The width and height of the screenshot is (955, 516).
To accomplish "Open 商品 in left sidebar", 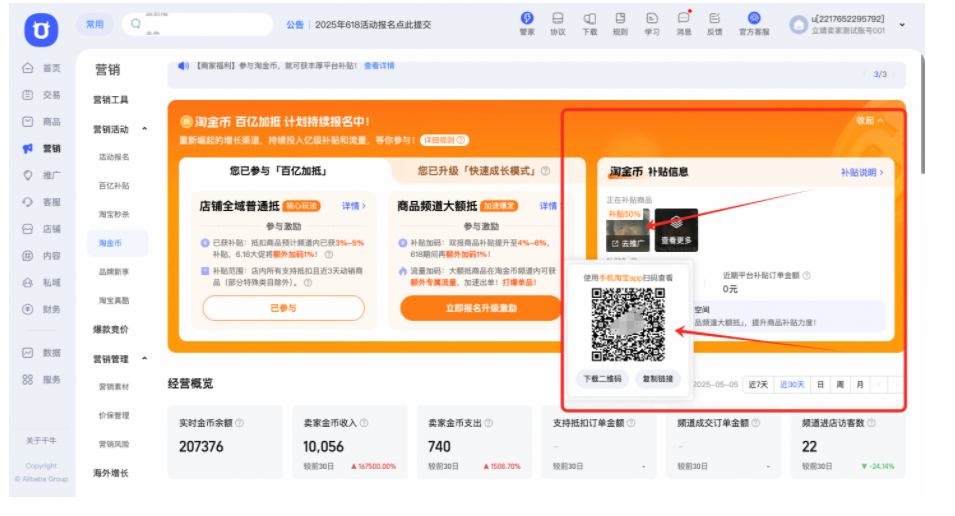I will (x=41, y=122).
